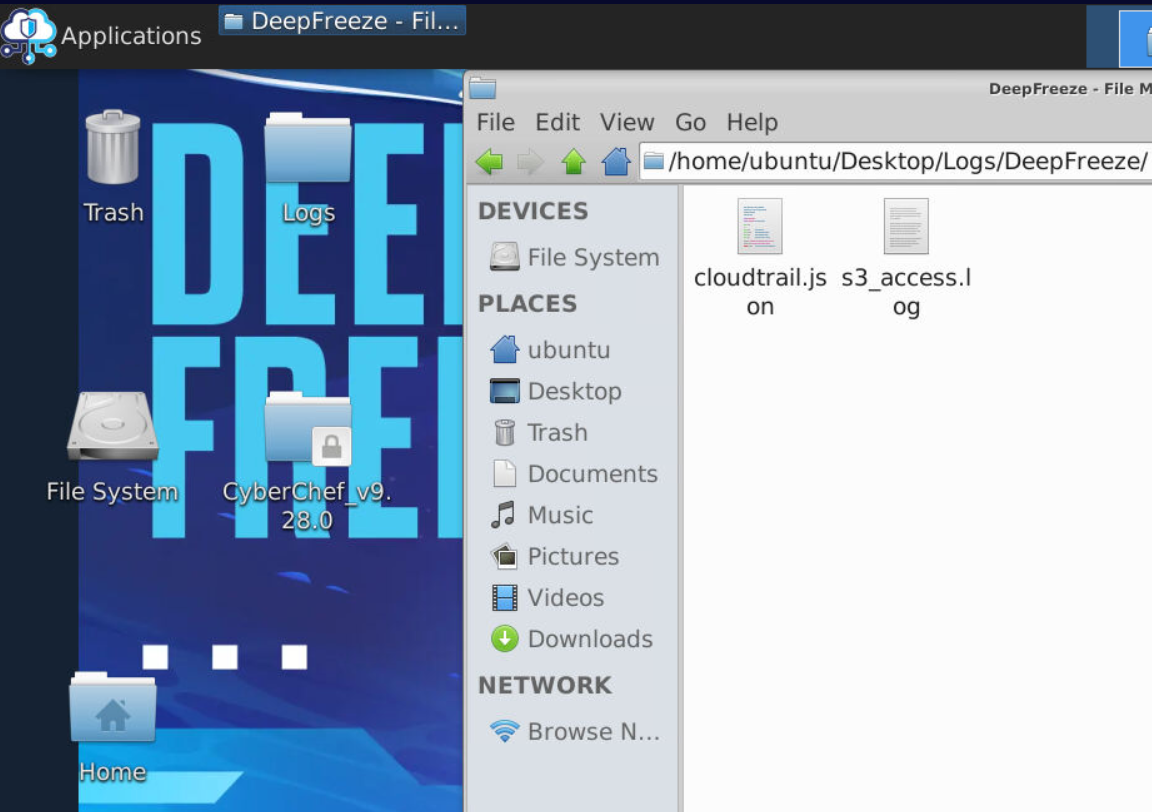Open the Help menu
This screenshot has height=812, width=1152.
(x=752, y=122)
